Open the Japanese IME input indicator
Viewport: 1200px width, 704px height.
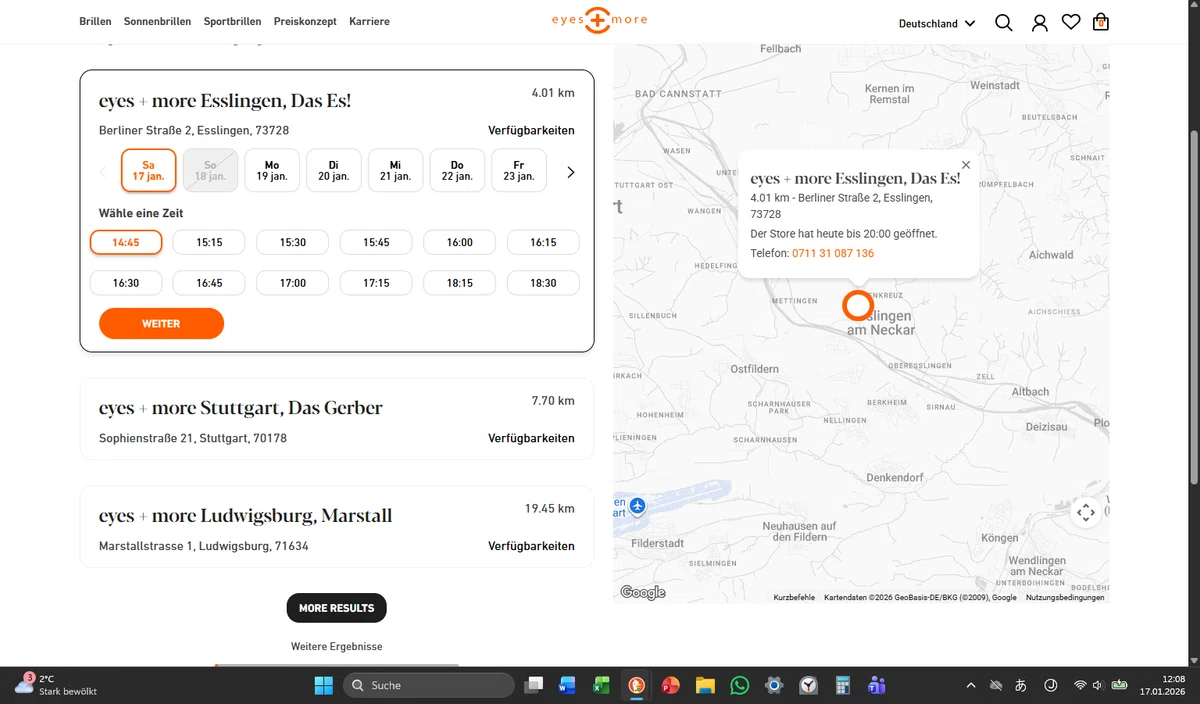[x=1021, y=685]
